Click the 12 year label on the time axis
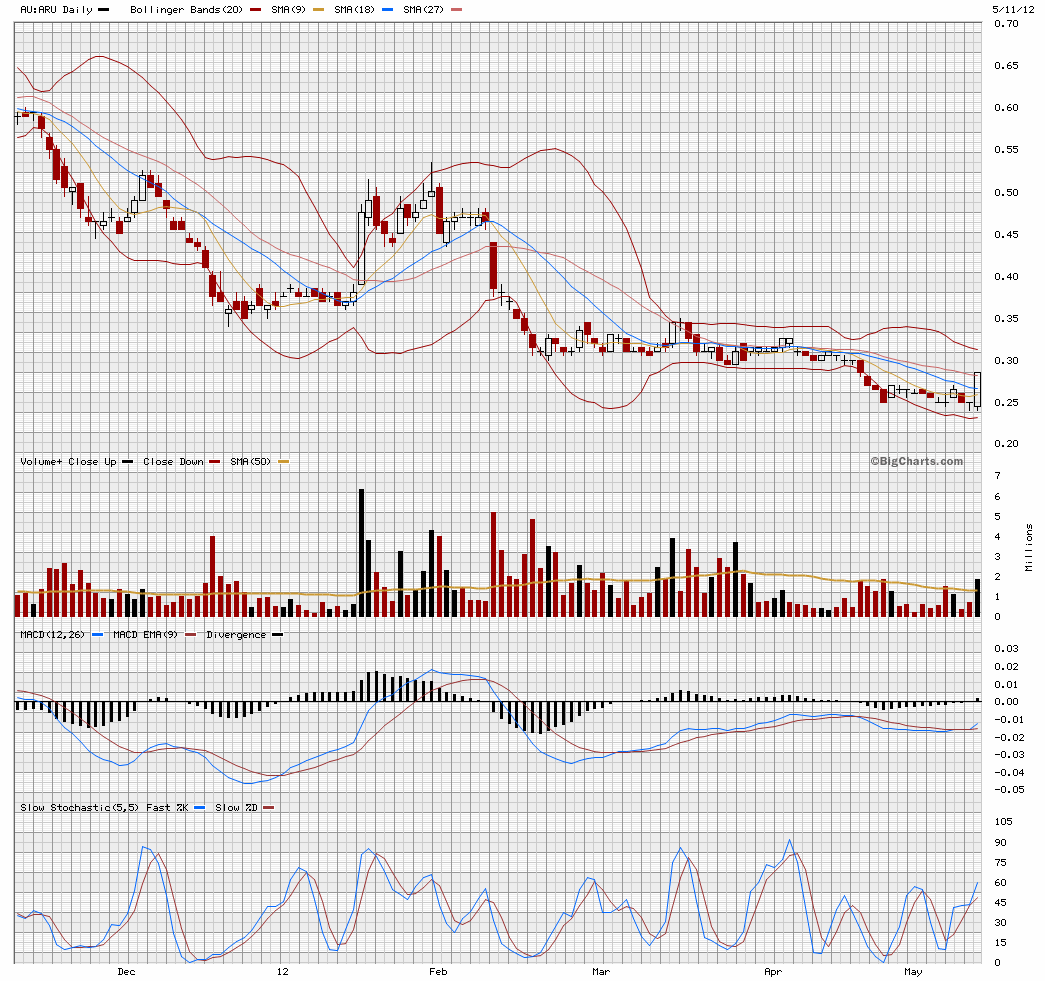 [283, 972]
